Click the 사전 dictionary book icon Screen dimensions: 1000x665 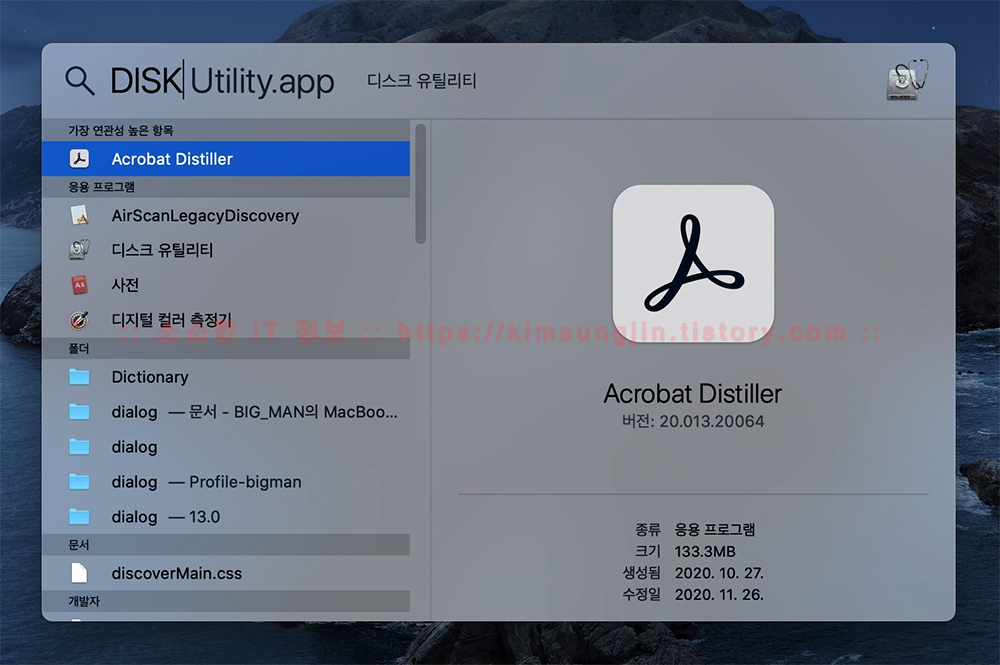(80, 285)
